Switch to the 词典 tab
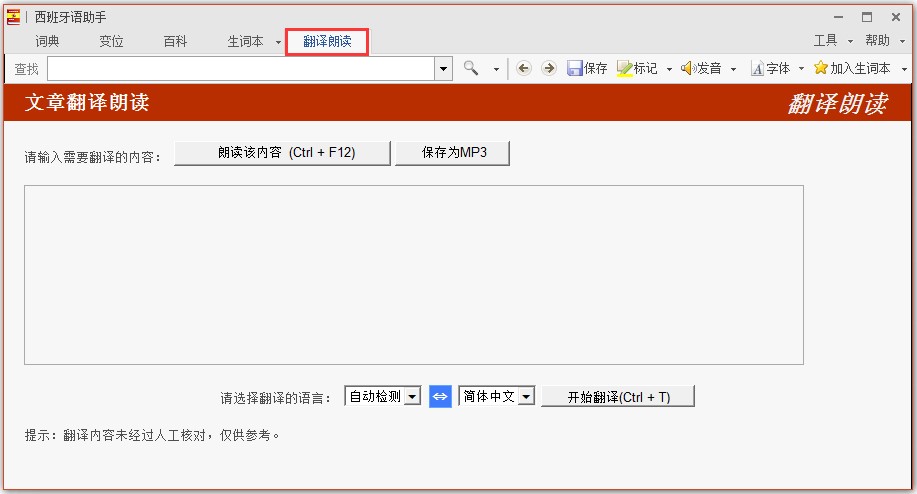Screen dimensions: 917x494 point(47,41)
